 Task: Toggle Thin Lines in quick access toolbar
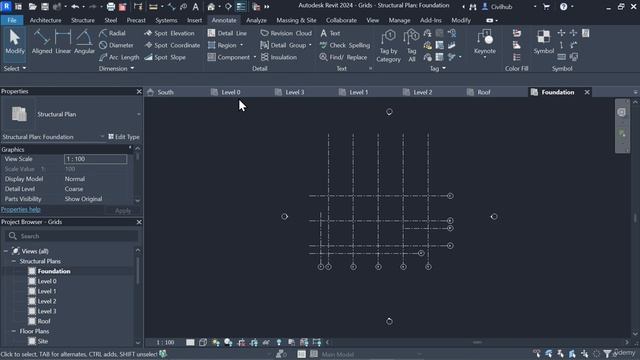[241, 7]
